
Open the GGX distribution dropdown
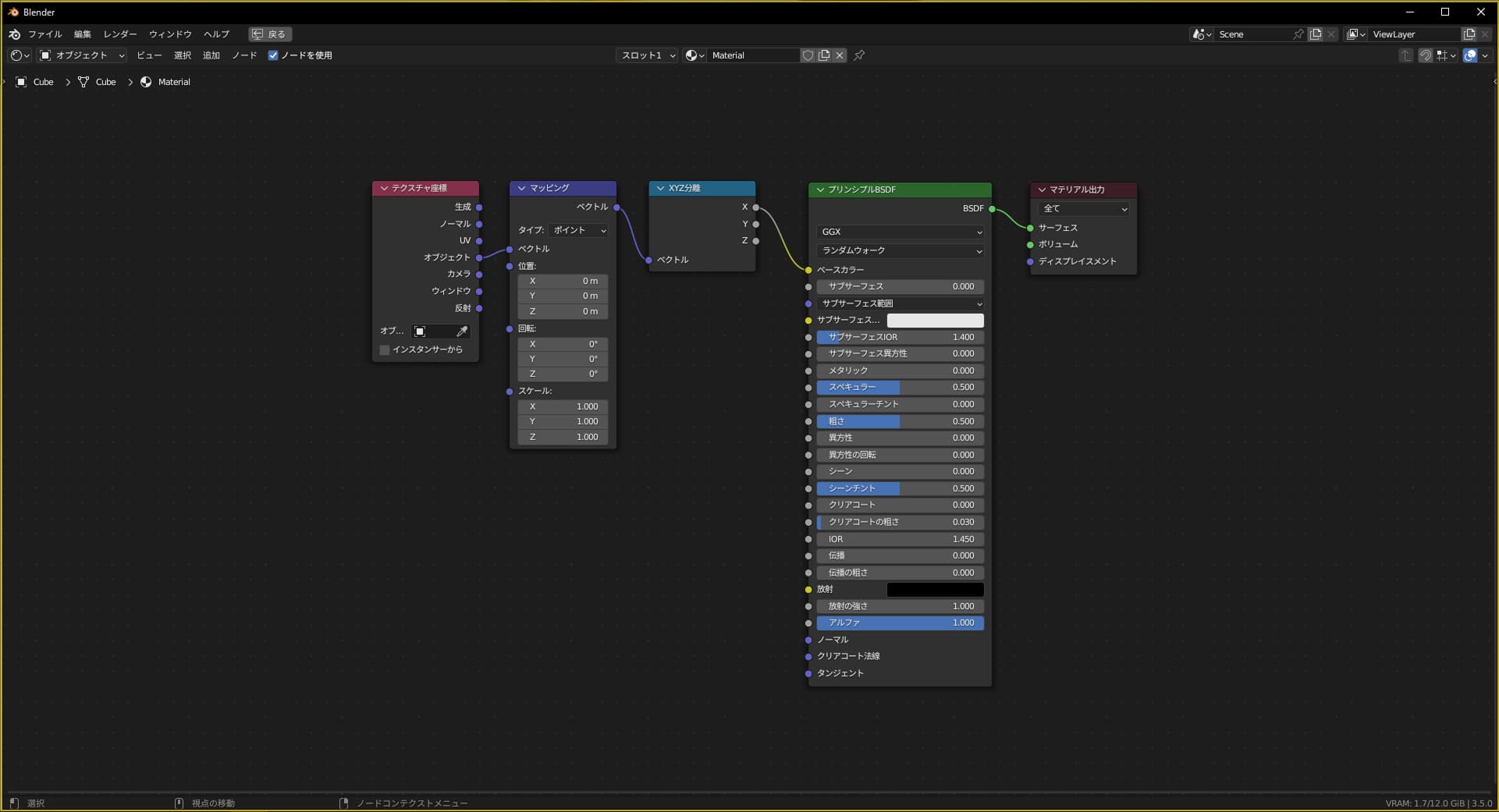(x=900, y=232)
